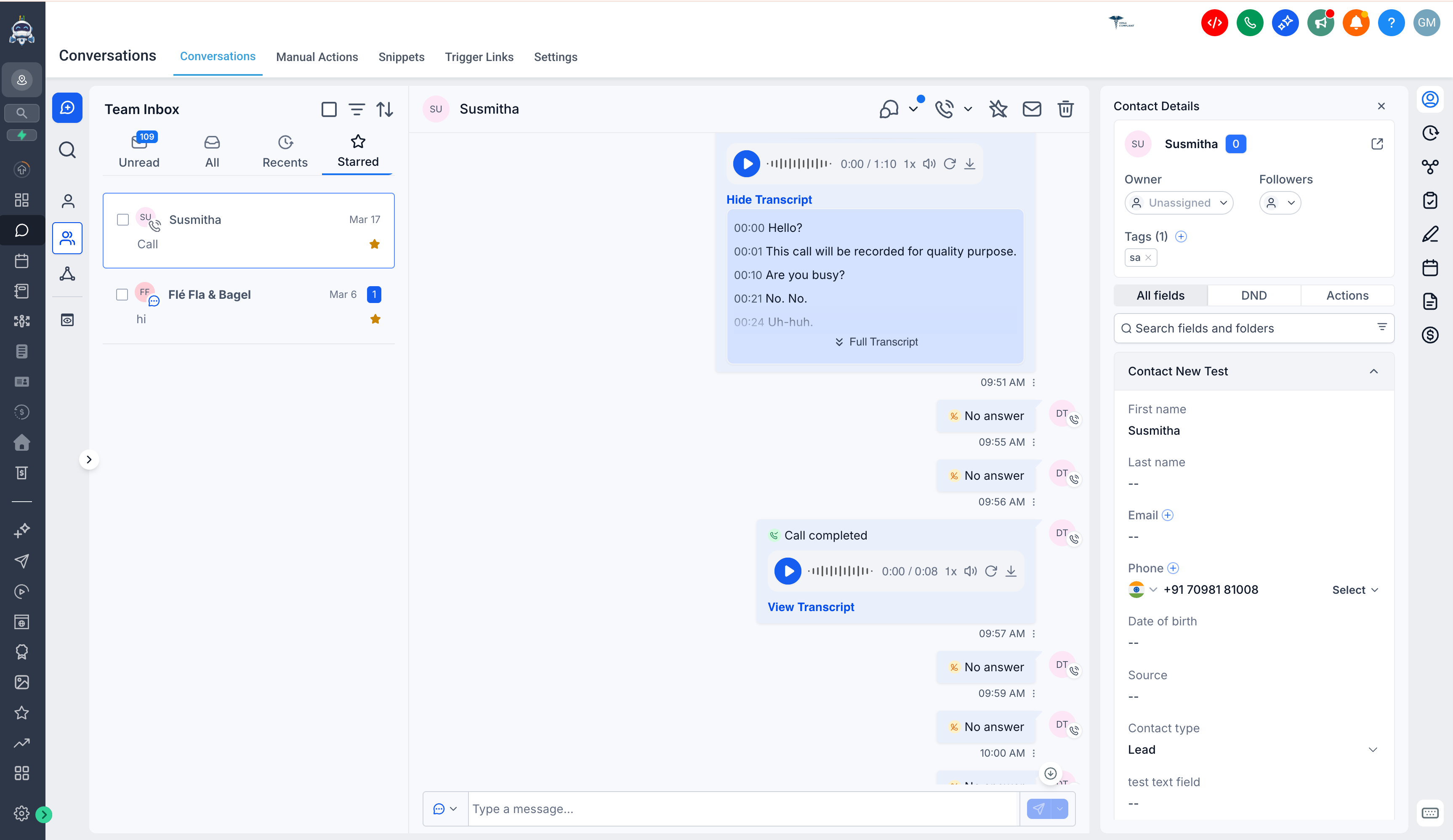The image size is (1453, 840).
Task: Delete the conversation using the trash icon
Action: point(1065,109)
